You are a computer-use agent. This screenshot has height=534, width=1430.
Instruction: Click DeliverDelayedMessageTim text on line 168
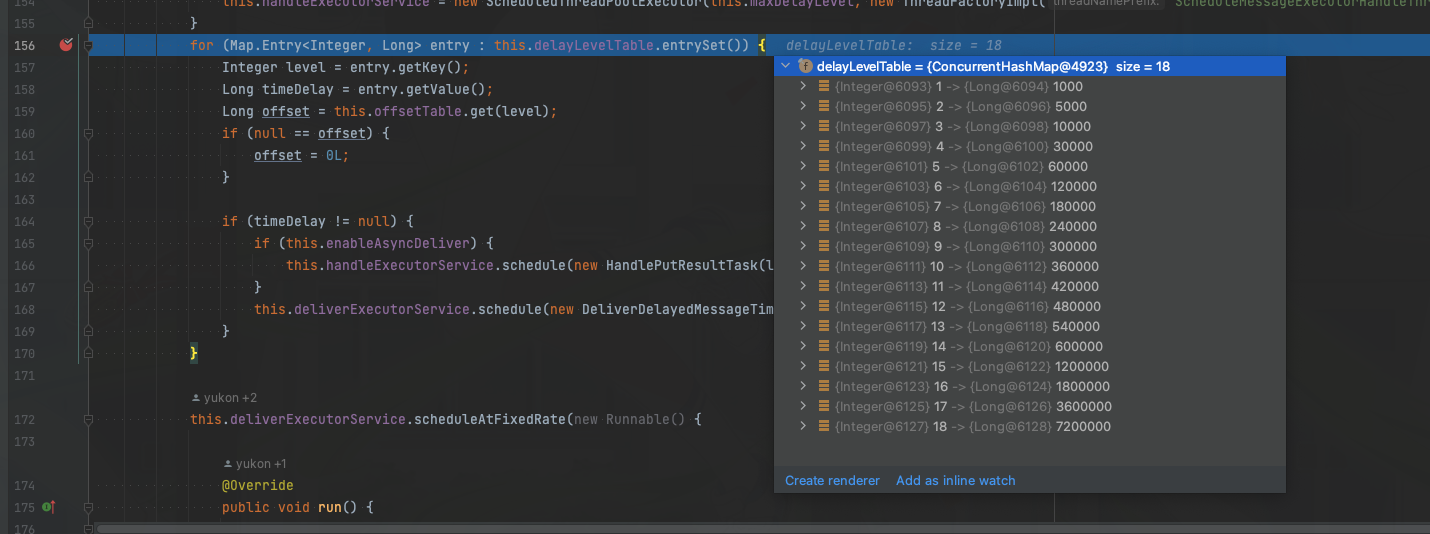[x=678, y=309]
